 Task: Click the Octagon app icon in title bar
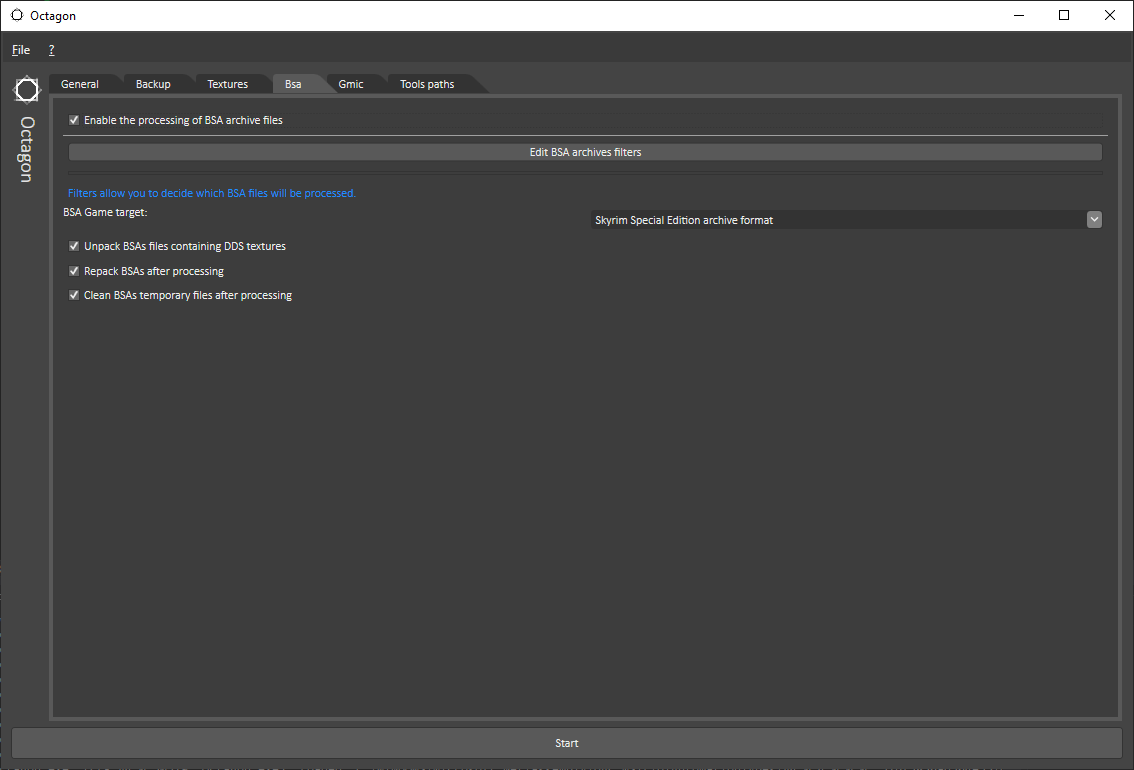[17, 15]
